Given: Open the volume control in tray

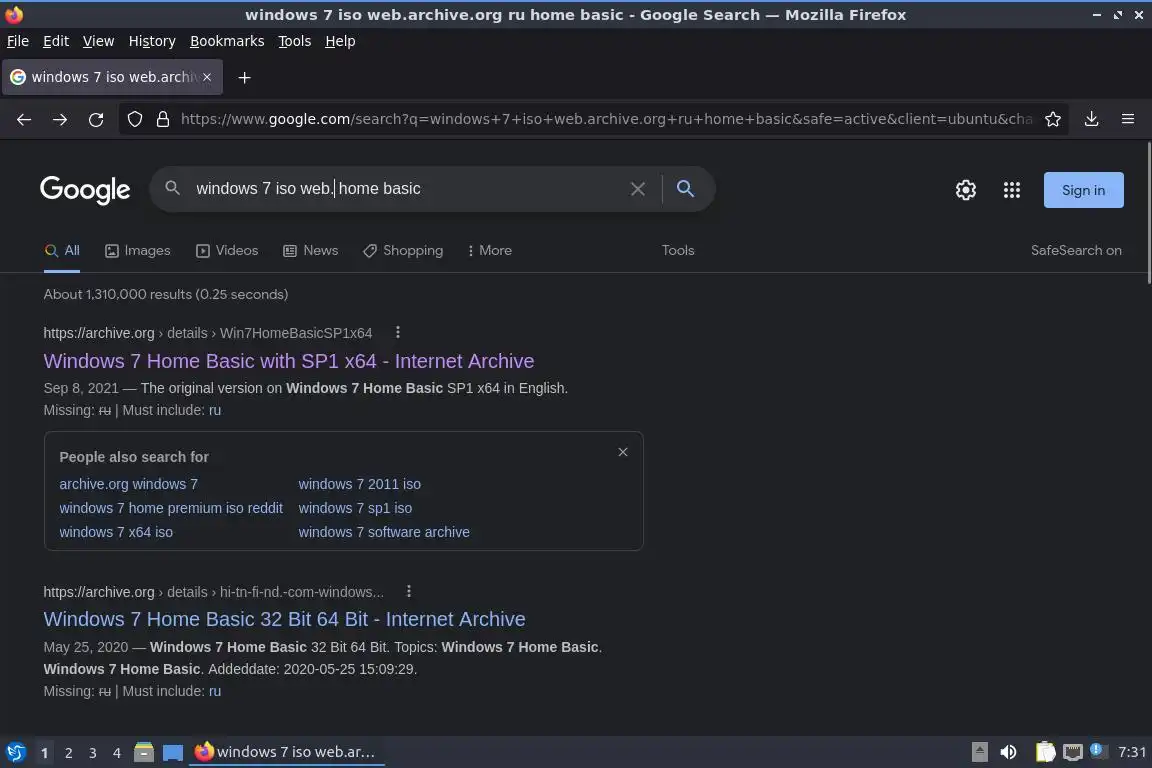Looking at the screenshot, I should pos(1008,752).
